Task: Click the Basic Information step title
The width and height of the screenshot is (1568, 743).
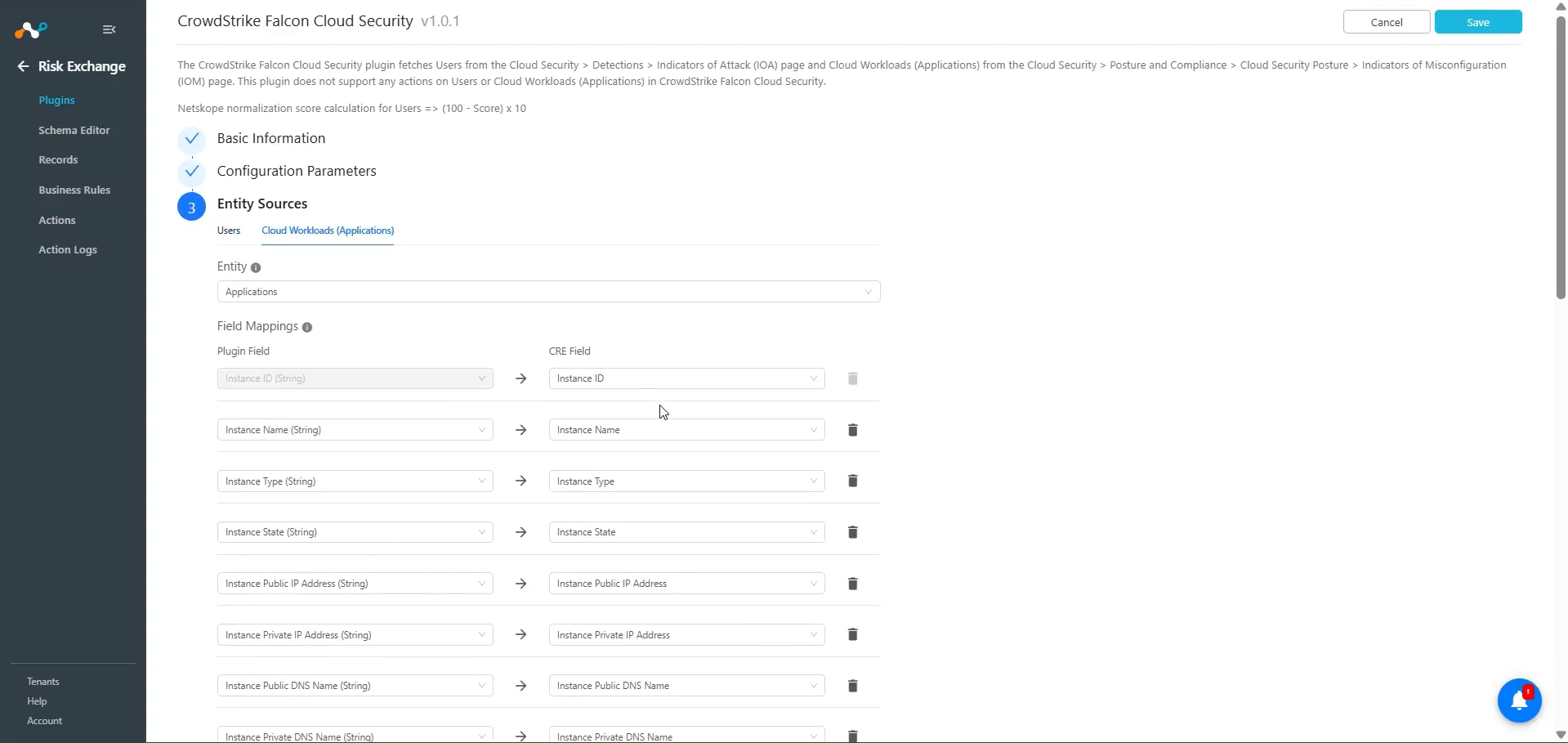Action: 271,139
